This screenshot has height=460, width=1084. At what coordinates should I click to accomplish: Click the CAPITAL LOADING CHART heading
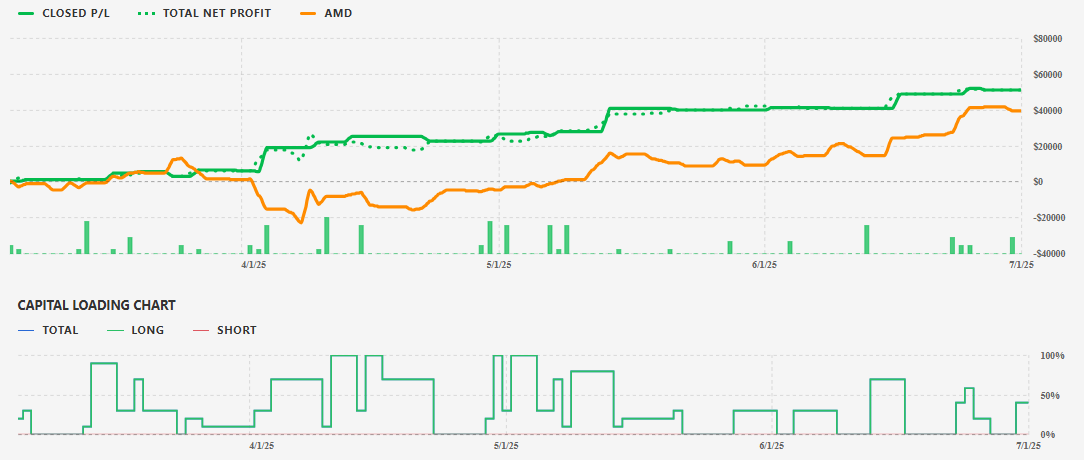point(96,305)
